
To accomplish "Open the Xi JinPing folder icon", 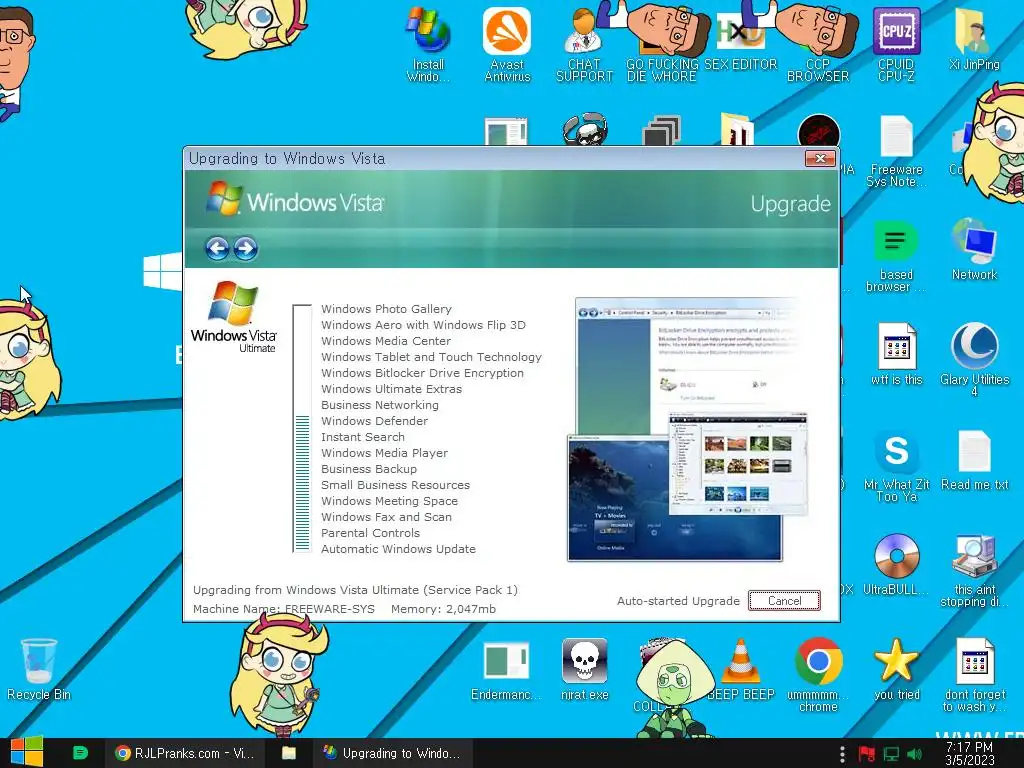I will tap(974, 39).
